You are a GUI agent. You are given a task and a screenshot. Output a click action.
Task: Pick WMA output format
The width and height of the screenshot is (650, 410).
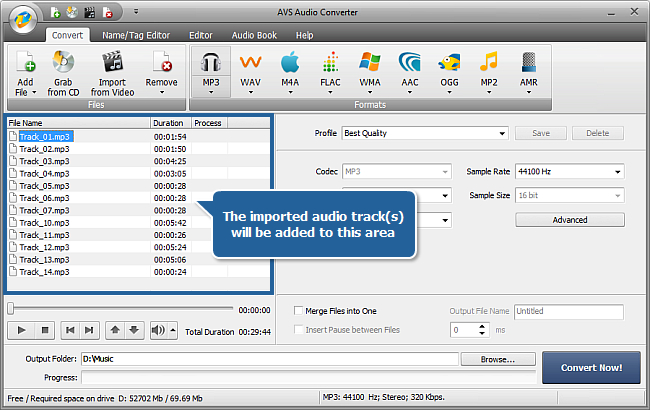coord(370,71)
